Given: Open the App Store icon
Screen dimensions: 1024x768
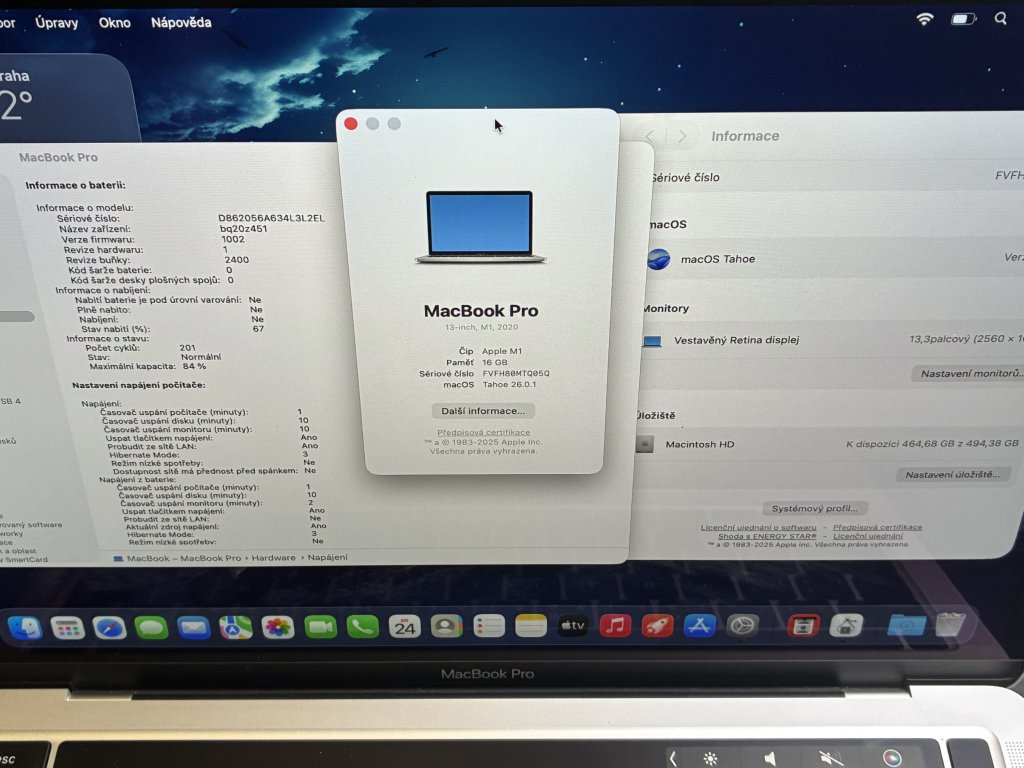Looking at the screenshot, I should tap(700, 626).
